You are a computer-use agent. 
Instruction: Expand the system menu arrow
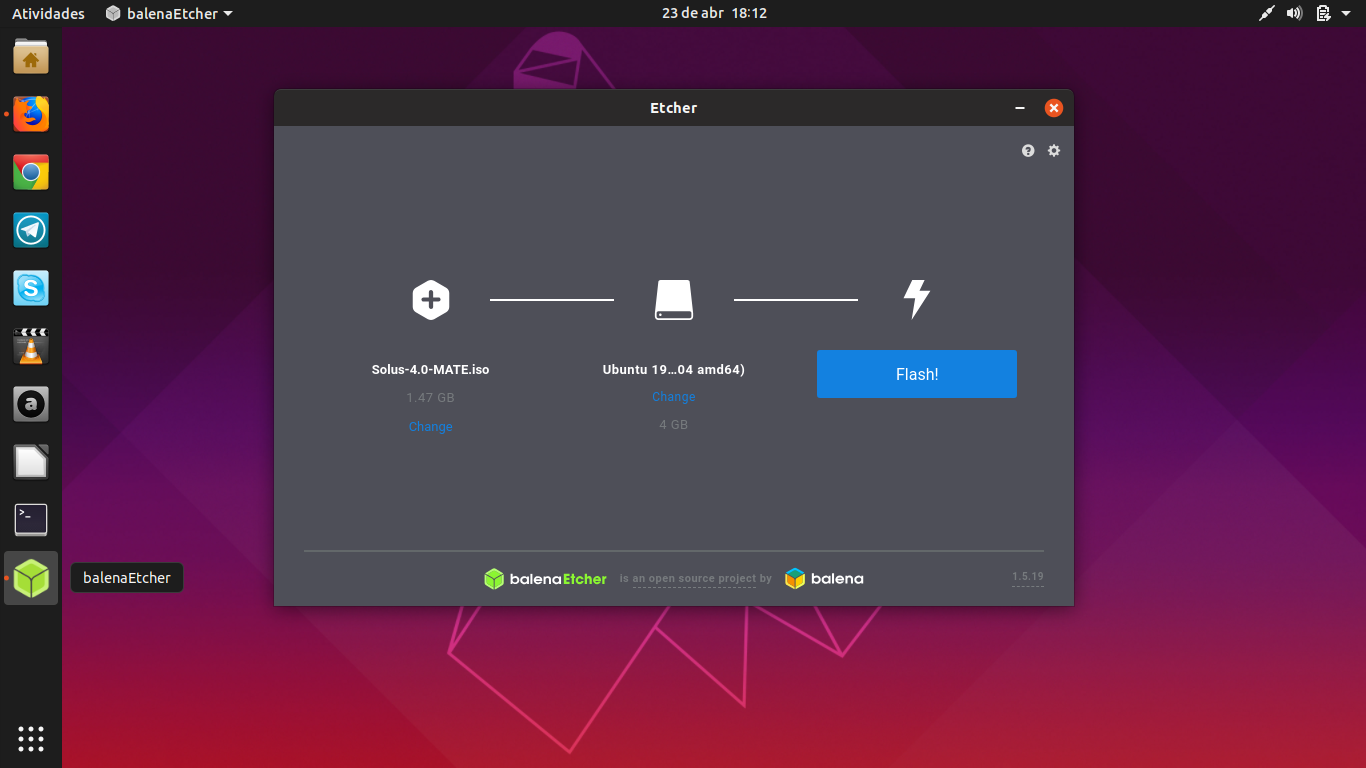(x=1347, y=14)
